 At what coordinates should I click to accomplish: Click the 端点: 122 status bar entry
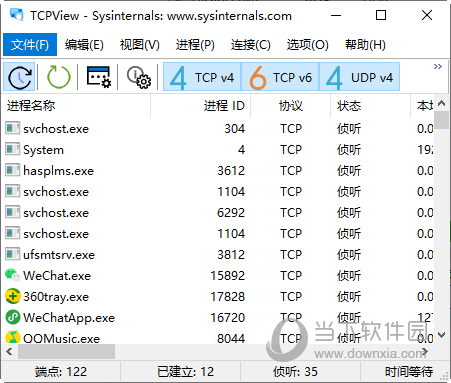coord(61,371)
